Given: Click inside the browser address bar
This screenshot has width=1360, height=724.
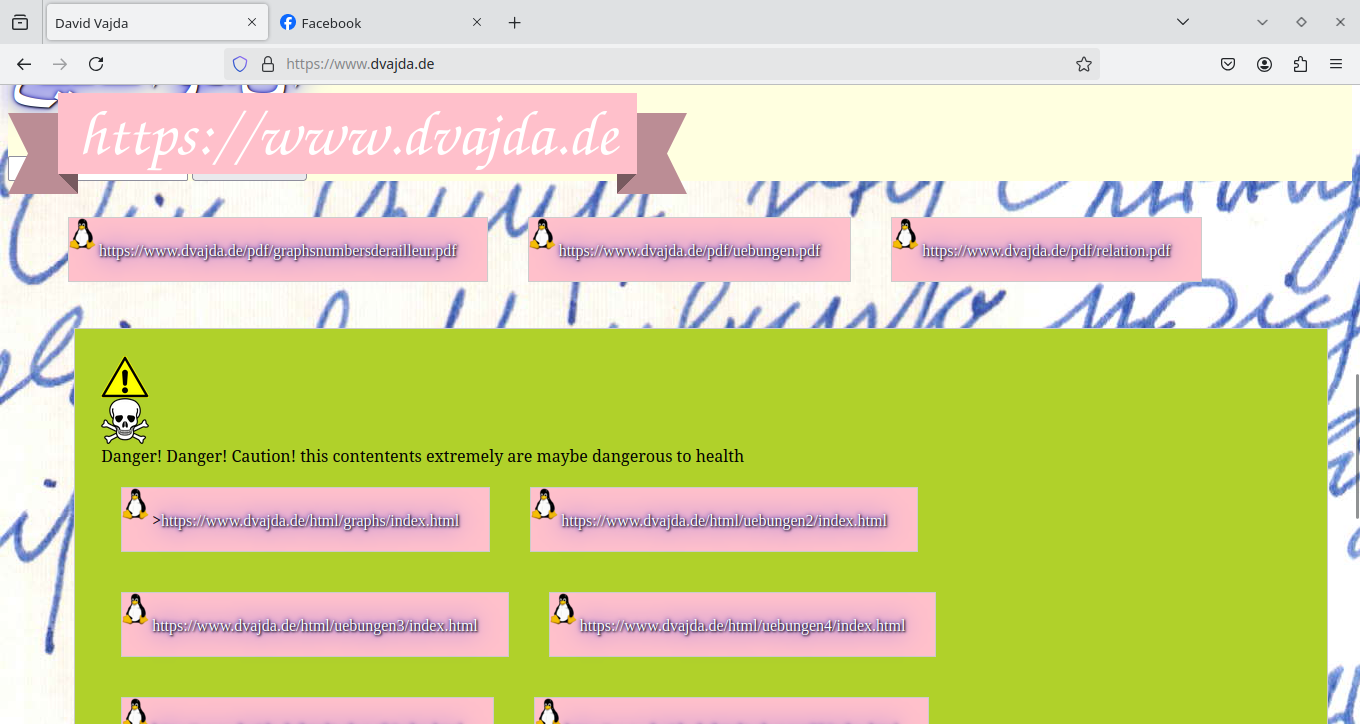Looking at the screenshot, I should tap(600, 63).
